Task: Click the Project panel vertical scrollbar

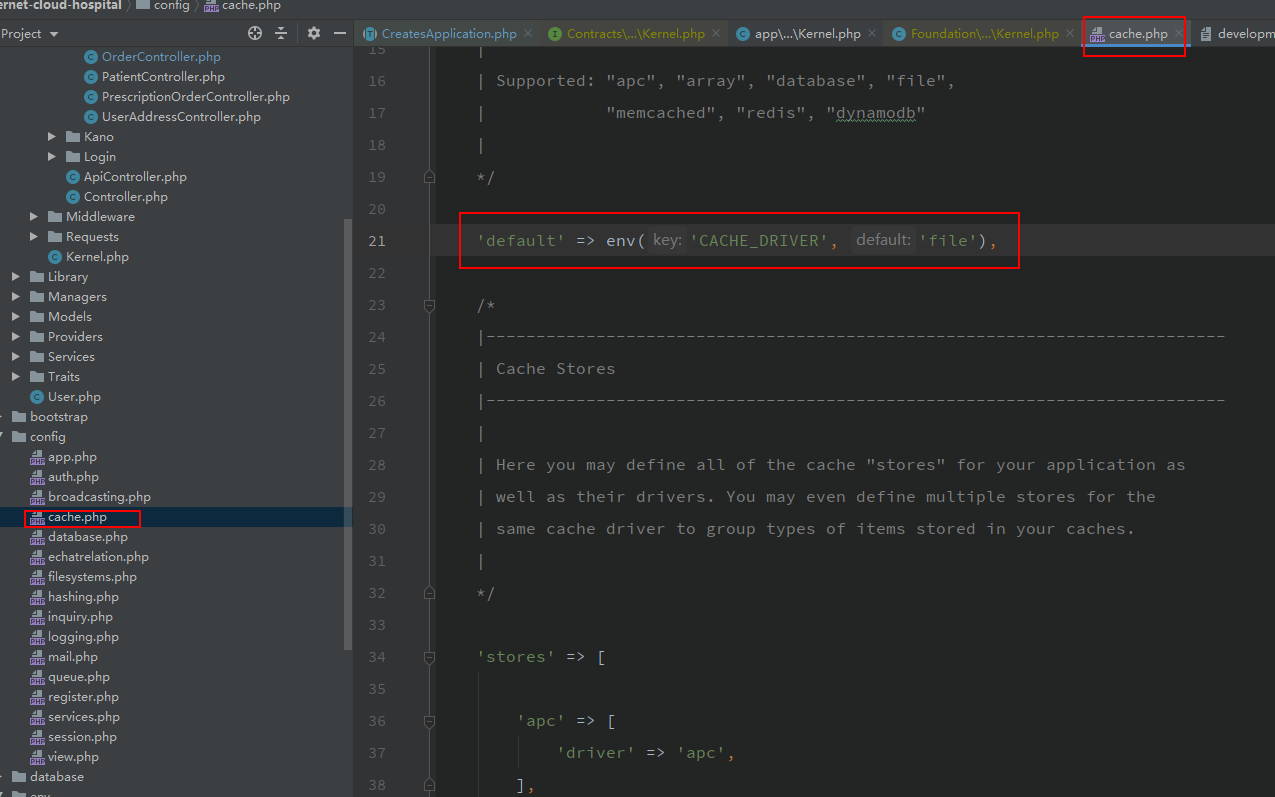Action: [x=348, y=430]
